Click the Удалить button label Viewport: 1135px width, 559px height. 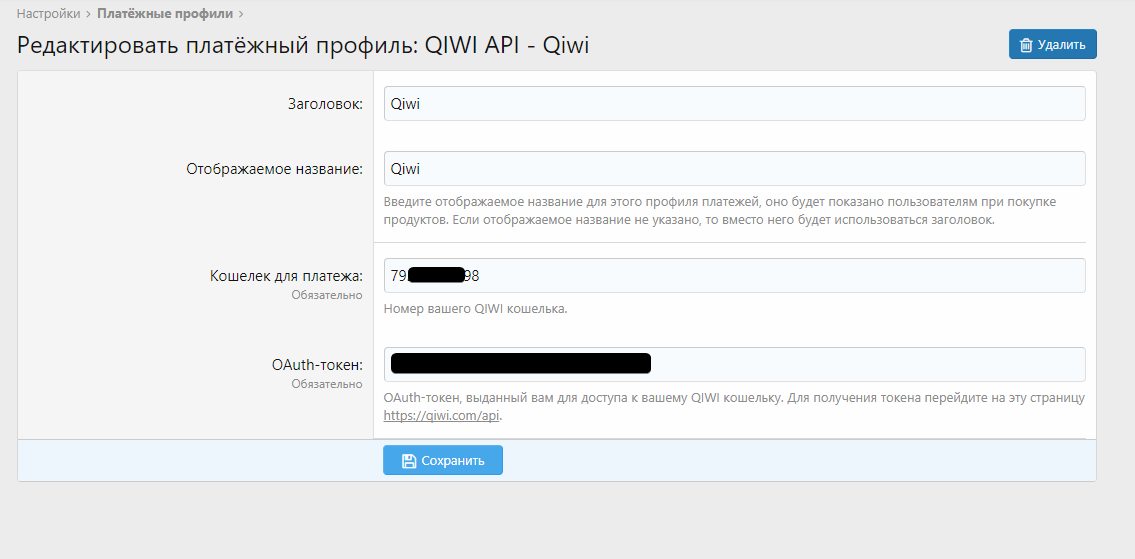[1061, 45]
